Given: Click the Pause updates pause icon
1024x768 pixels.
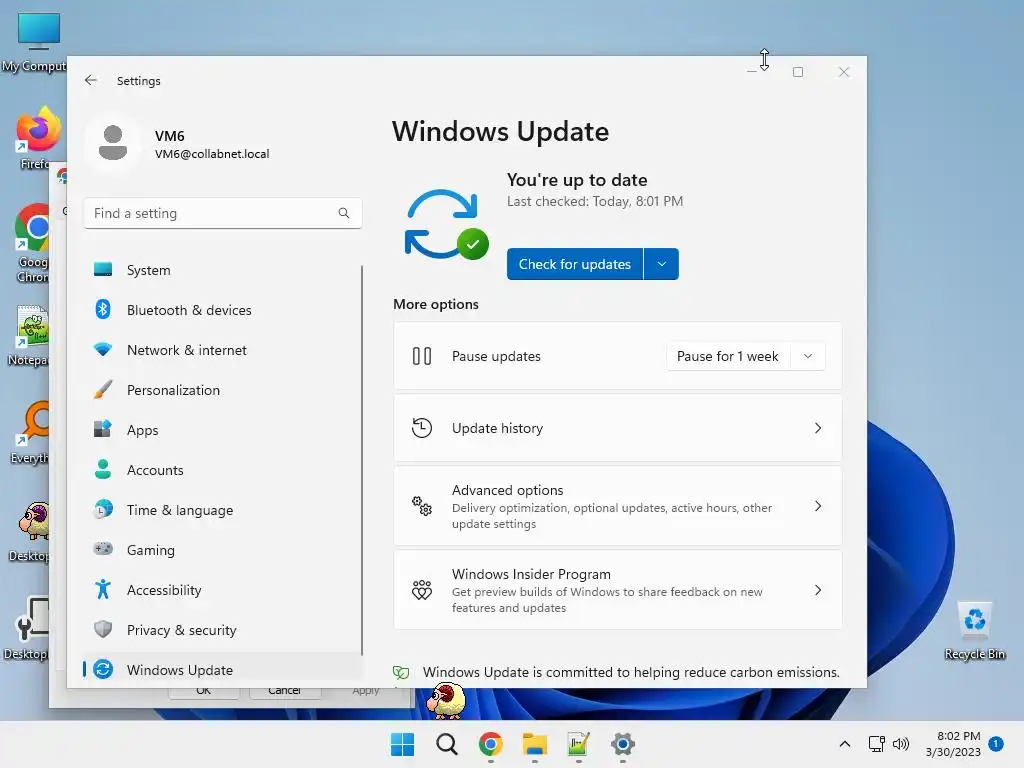Looking at the screenshot, I should [422, 356].
